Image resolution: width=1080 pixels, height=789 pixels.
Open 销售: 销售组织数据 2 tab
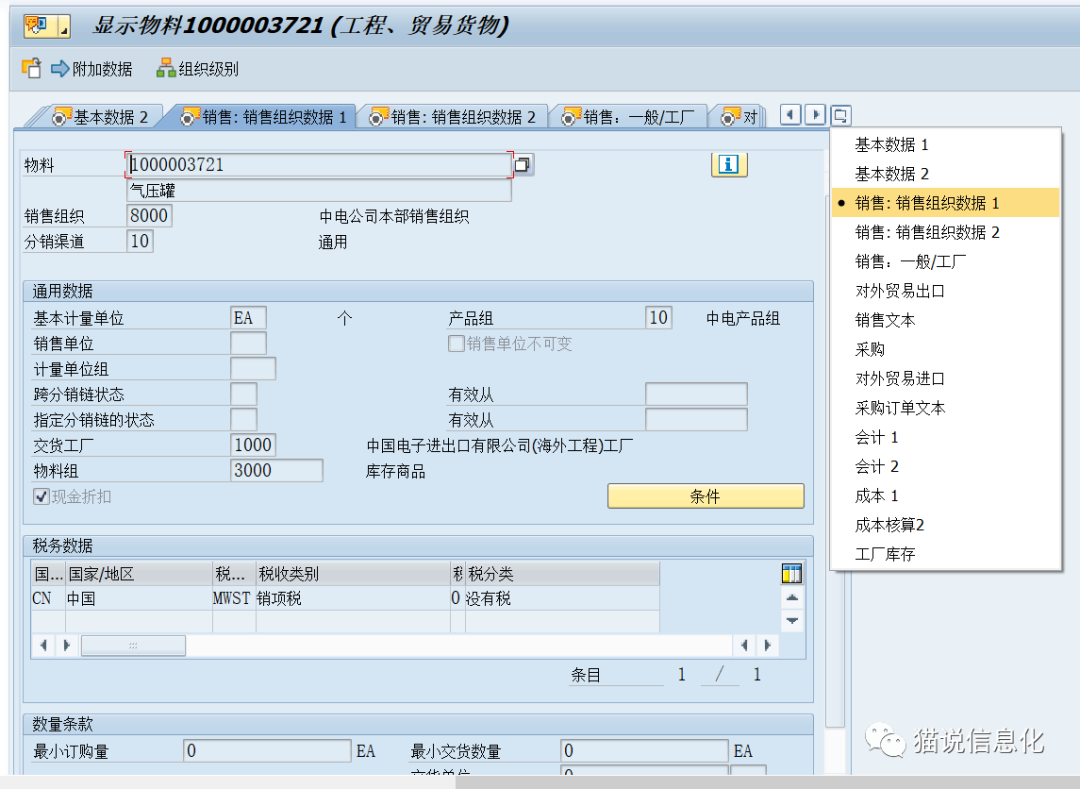453,117
